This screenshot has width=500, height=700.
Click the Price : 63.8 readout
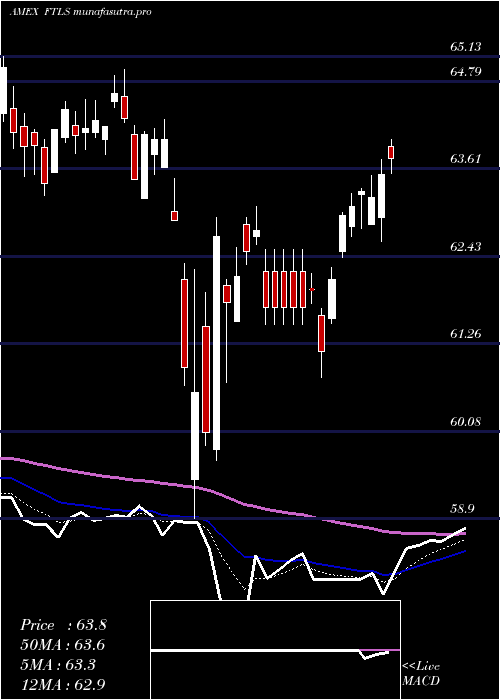(63, 625)
